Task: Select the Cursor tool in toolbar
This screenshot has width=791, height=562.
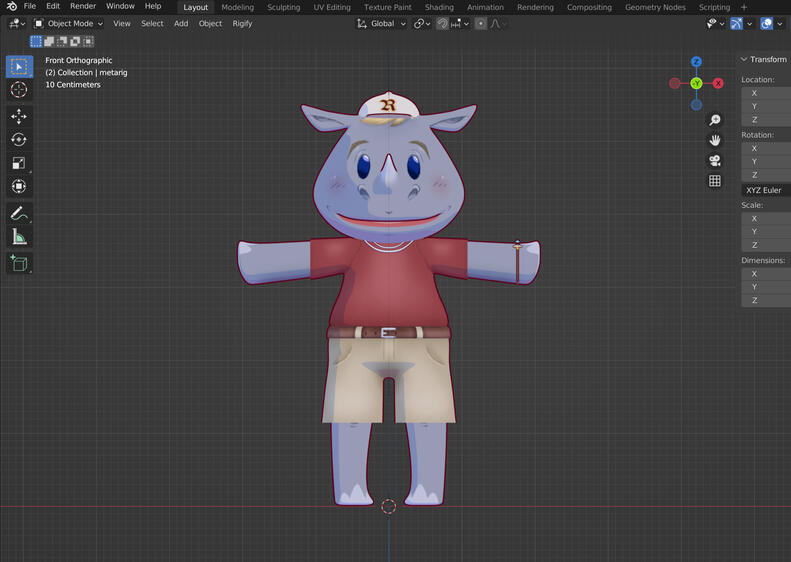Action: [x=19, y=90]
